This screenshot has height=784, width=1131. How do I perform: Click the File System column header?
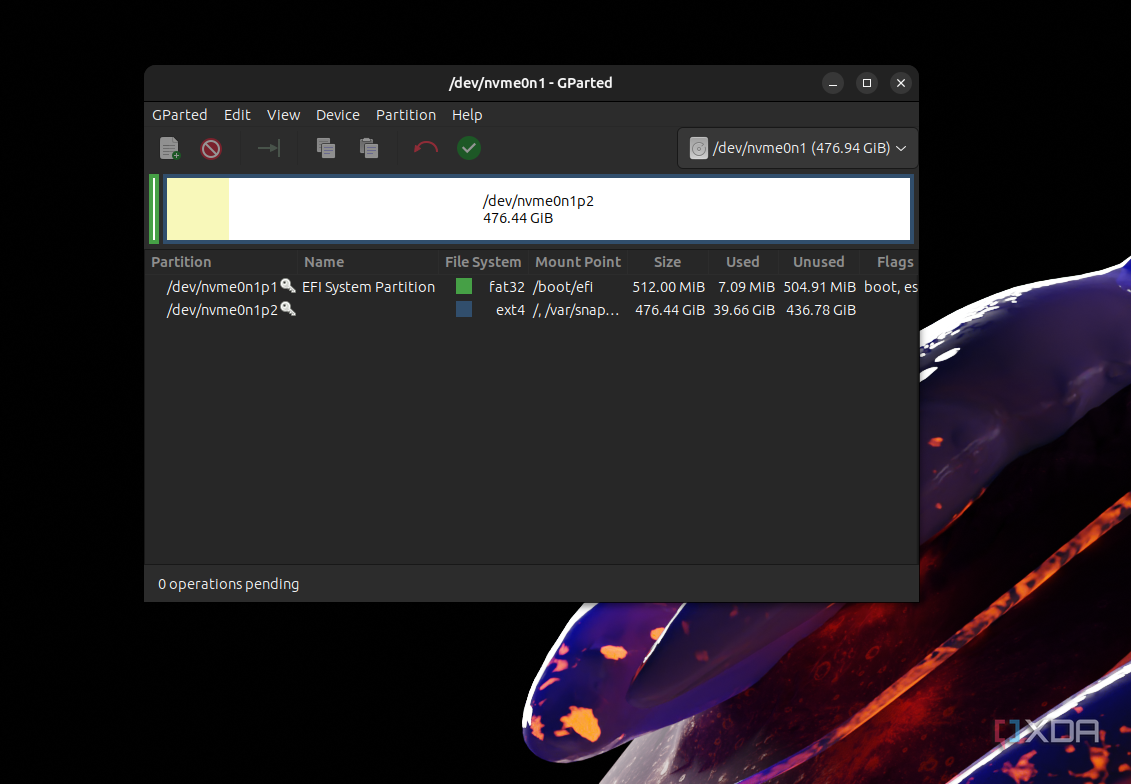483,262
